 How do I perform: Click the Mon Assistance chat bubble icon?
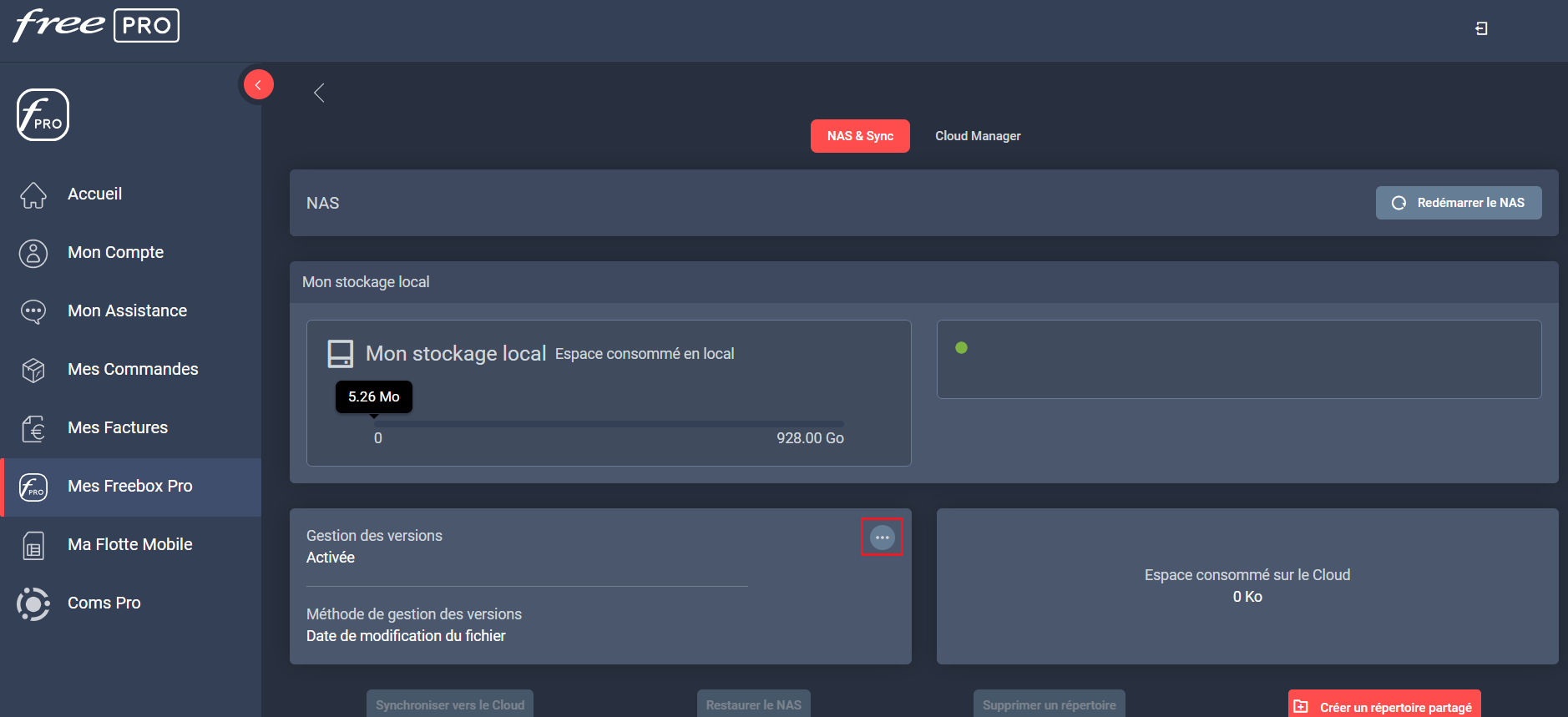pos(33,311)
